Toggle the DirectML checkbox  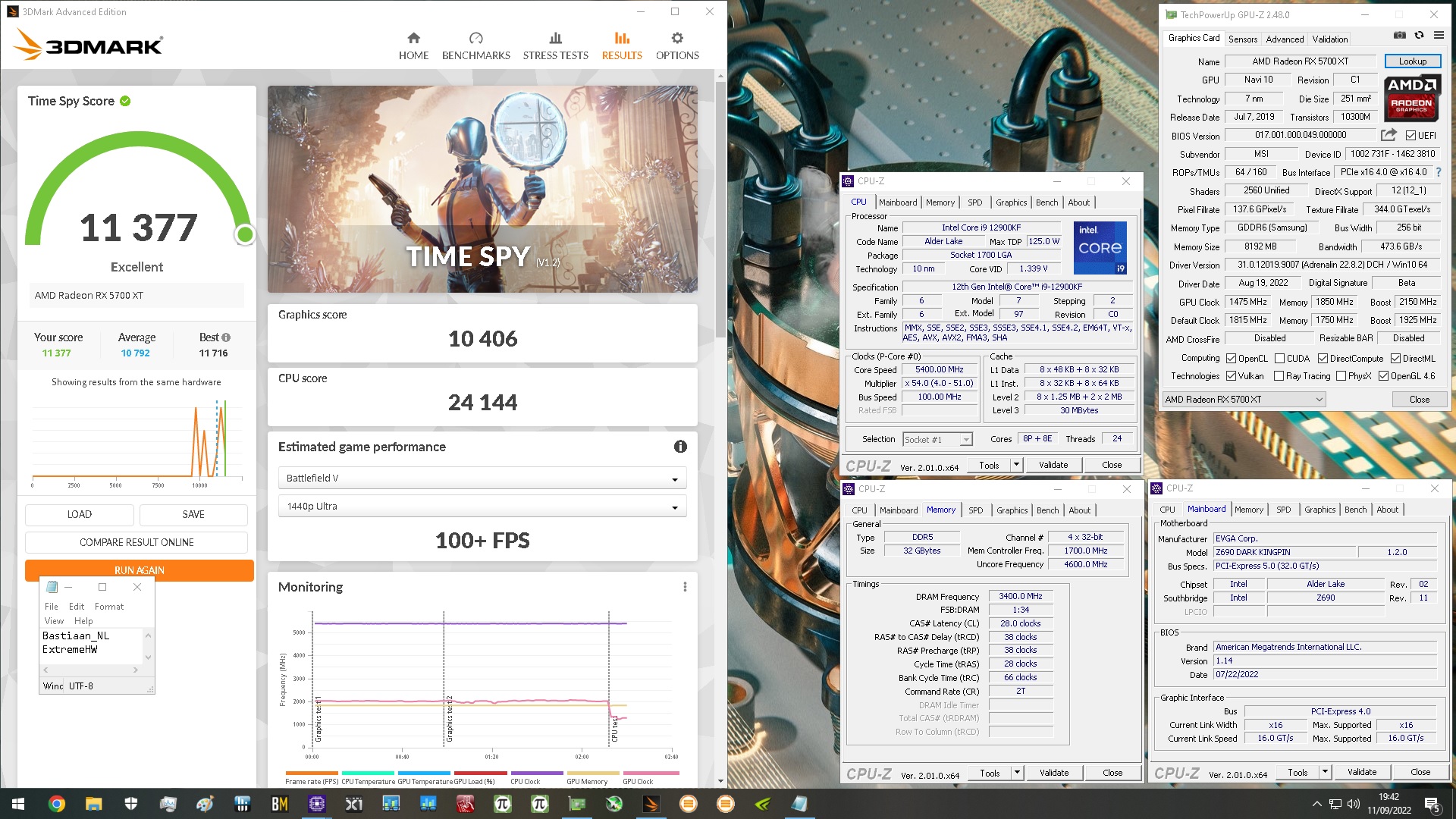(x=1395, y=359)
